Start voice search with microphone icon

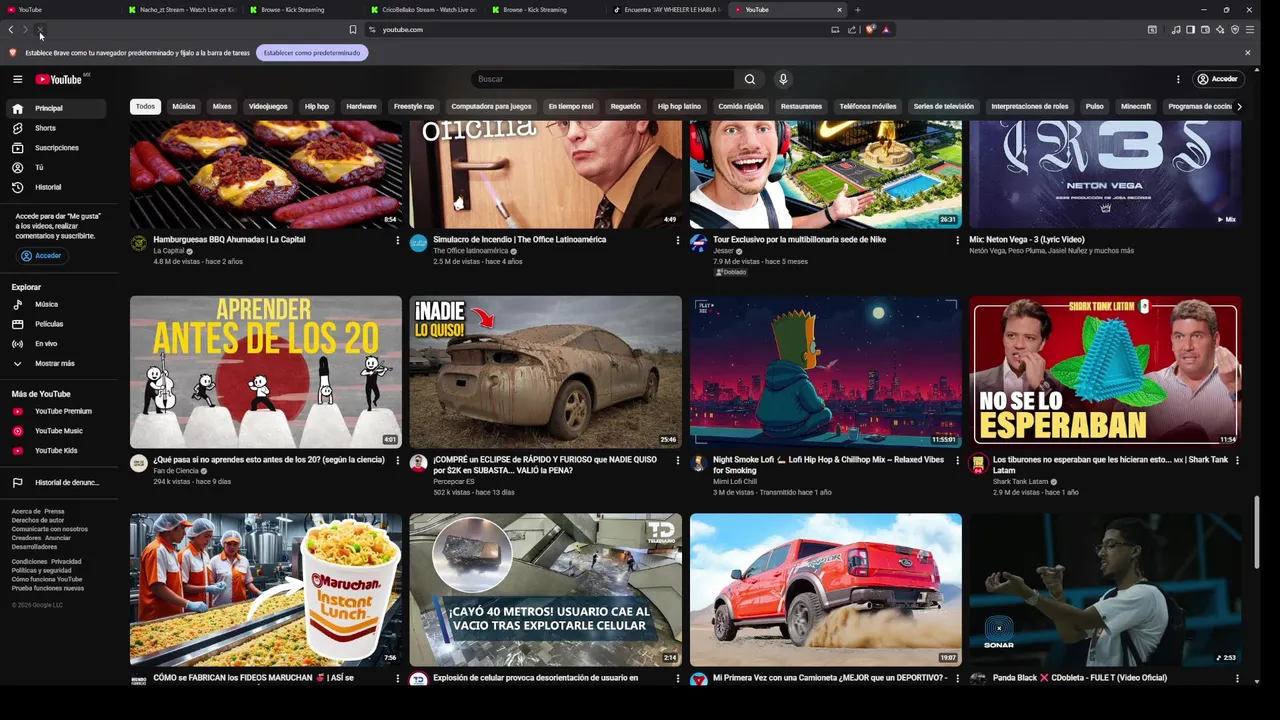coord(783,79)
